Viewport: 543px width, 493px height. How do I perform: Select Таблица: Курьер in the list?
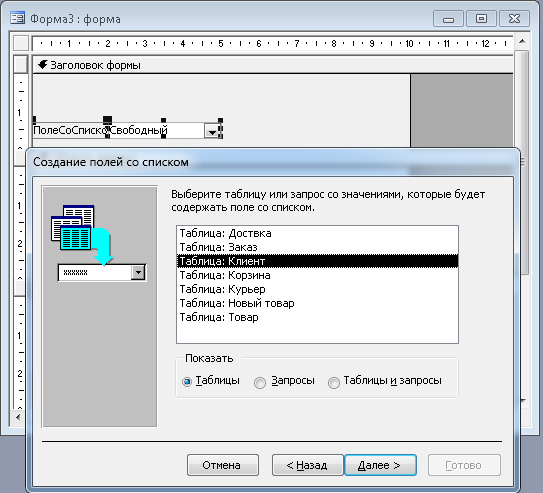317,289
